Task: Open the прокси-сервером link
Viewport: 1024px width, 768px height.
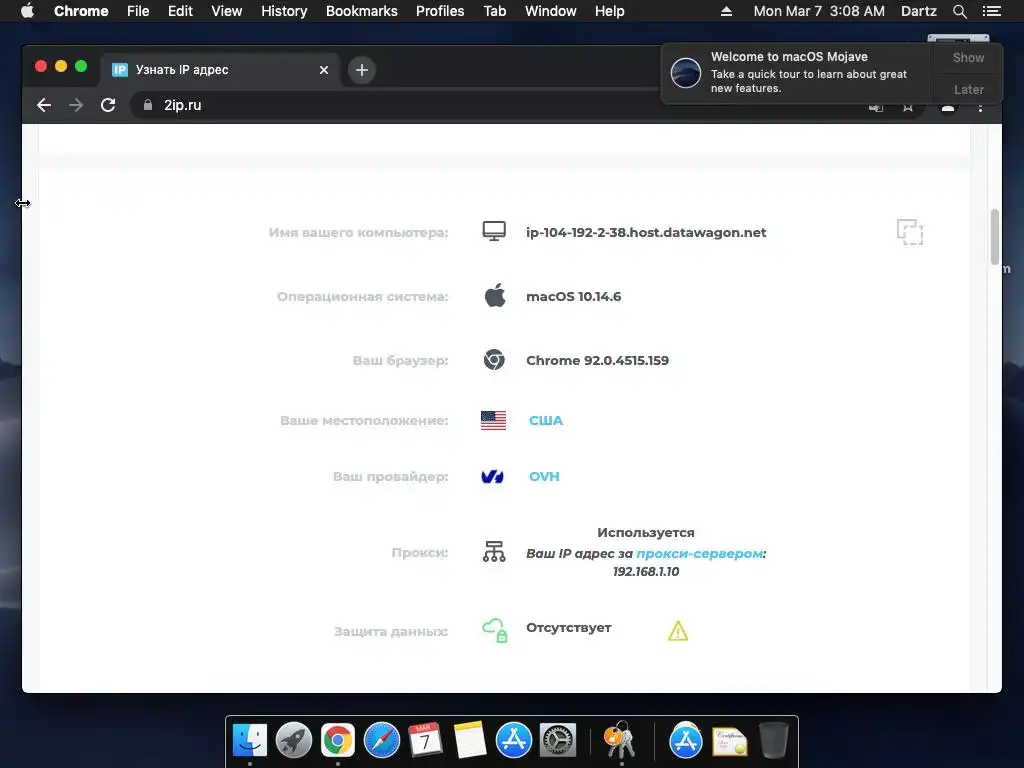Action: [x=699, y=553]
